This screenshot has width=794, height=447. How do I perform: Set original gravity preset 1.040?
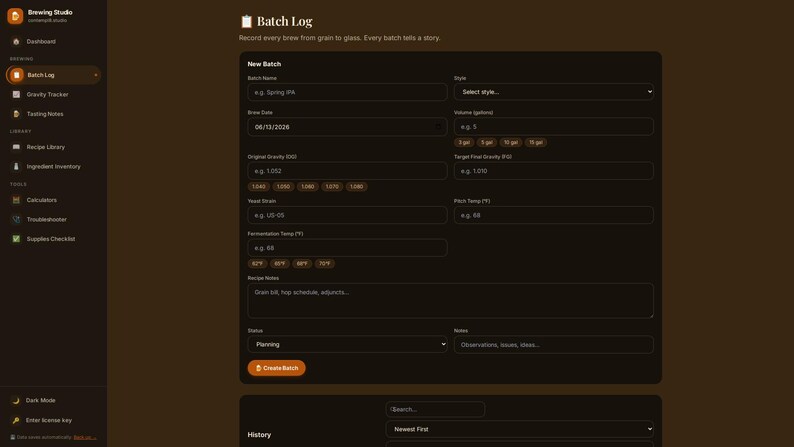click(259, 186)
